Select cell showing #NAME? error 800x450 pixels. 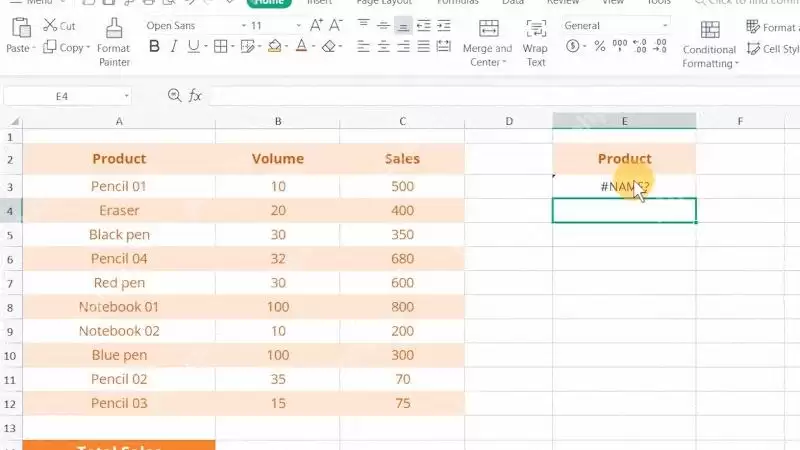[624, 186]
